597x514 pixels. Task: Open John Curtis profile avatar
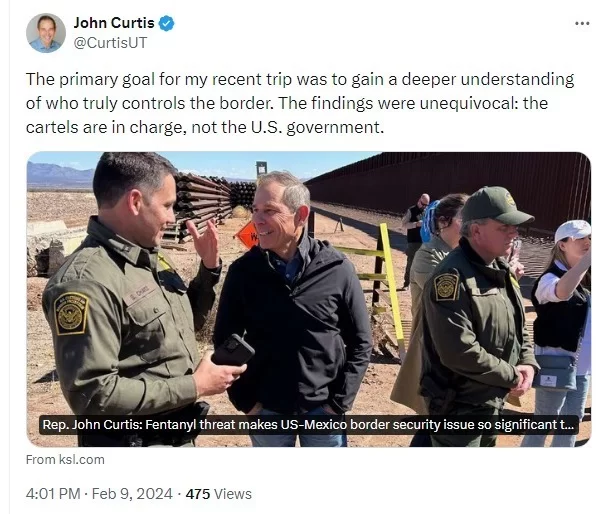tap(46, 33)
